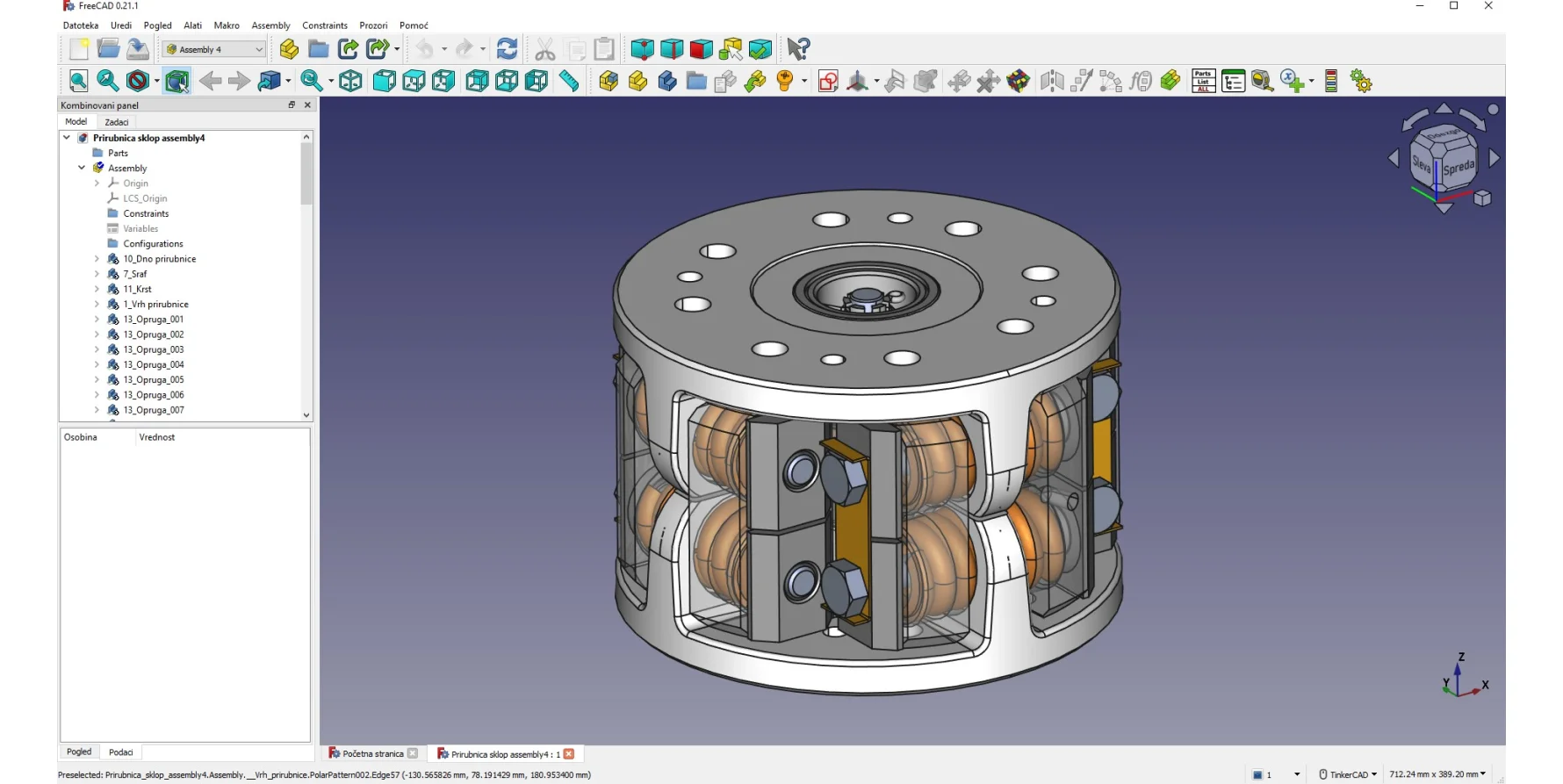Open the Constraints menu
The image size is (1563, 784).
pyautogui.click(x=325, y=25)
